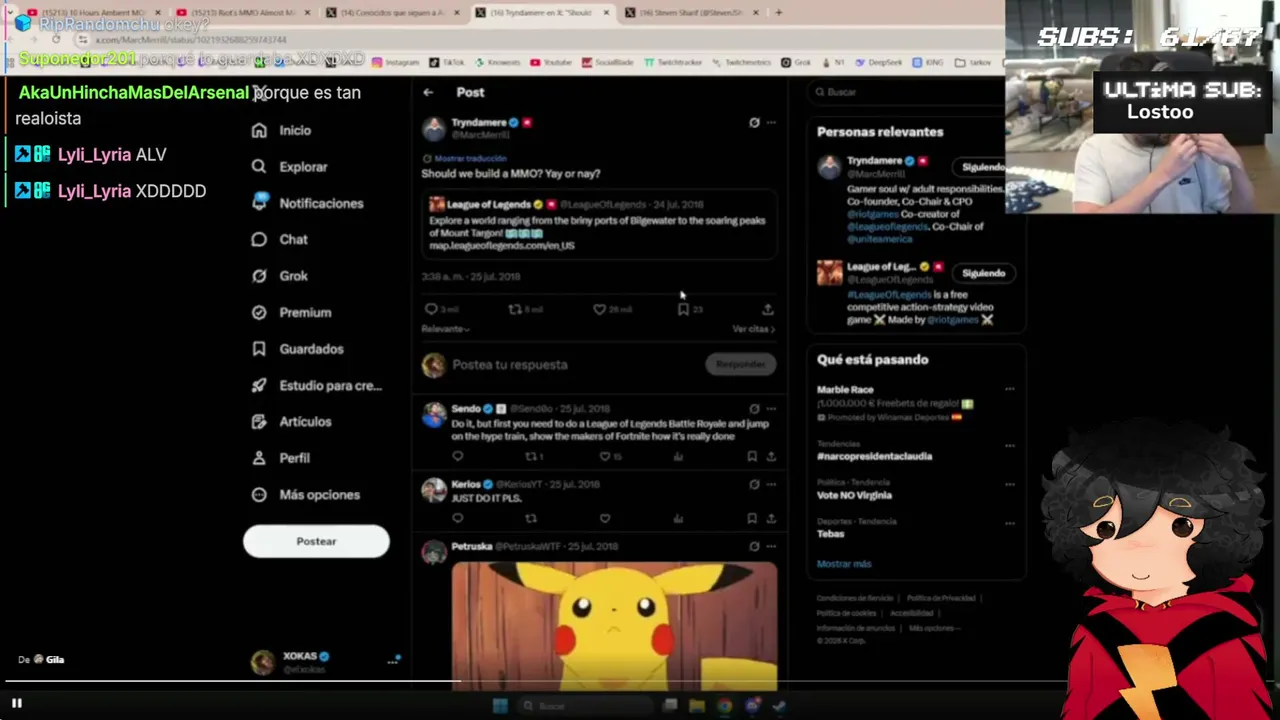The width and height of the screenshot is (1280, 720).
Task: Click Grok icon on Sendo's reply
Action: point(754,409)
